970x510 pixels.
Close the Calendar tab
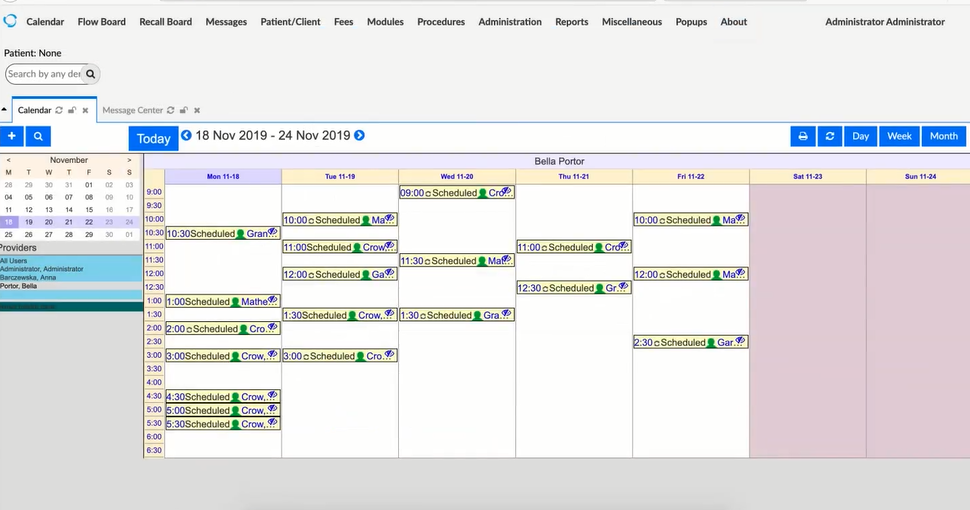click(x=85, y=110)
